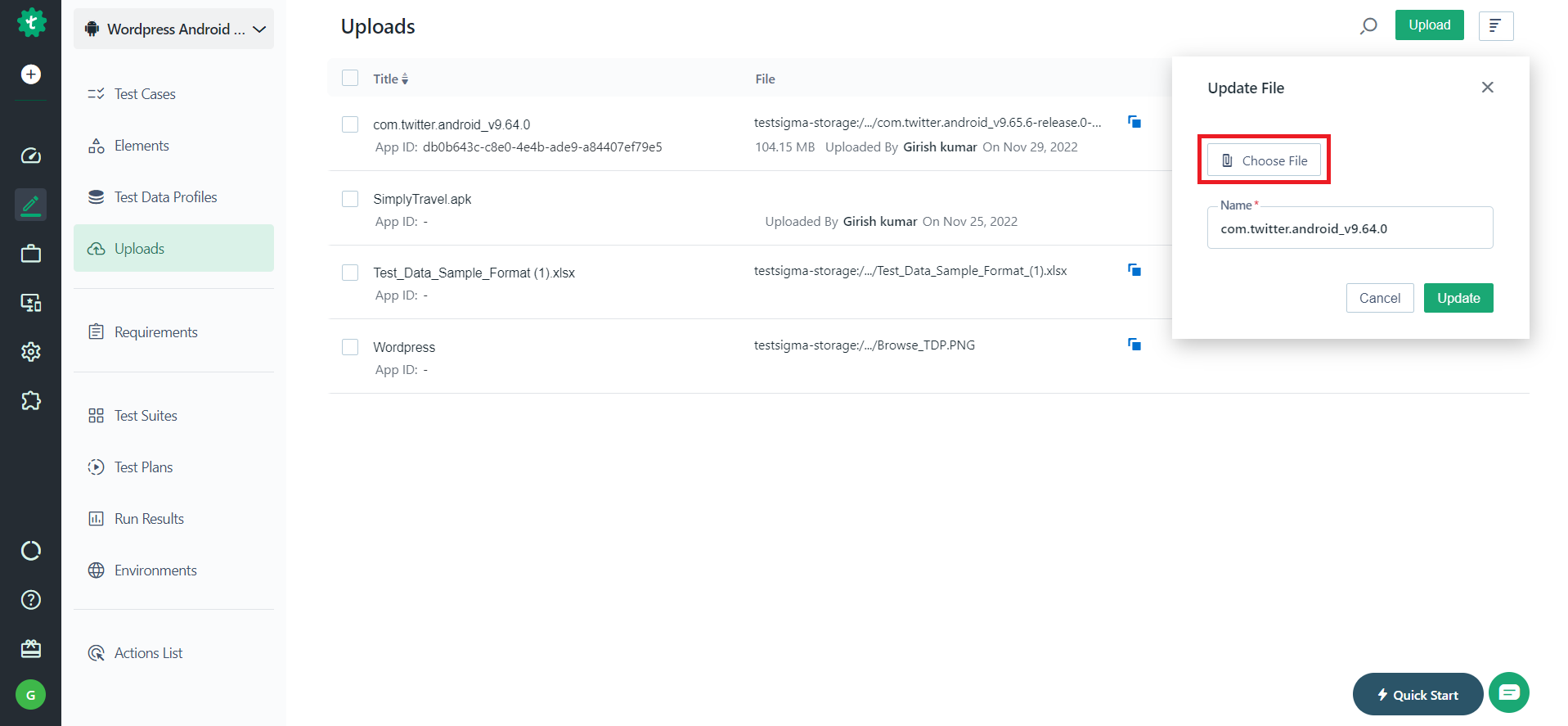Click the usage circle icon

coord(31,551)
